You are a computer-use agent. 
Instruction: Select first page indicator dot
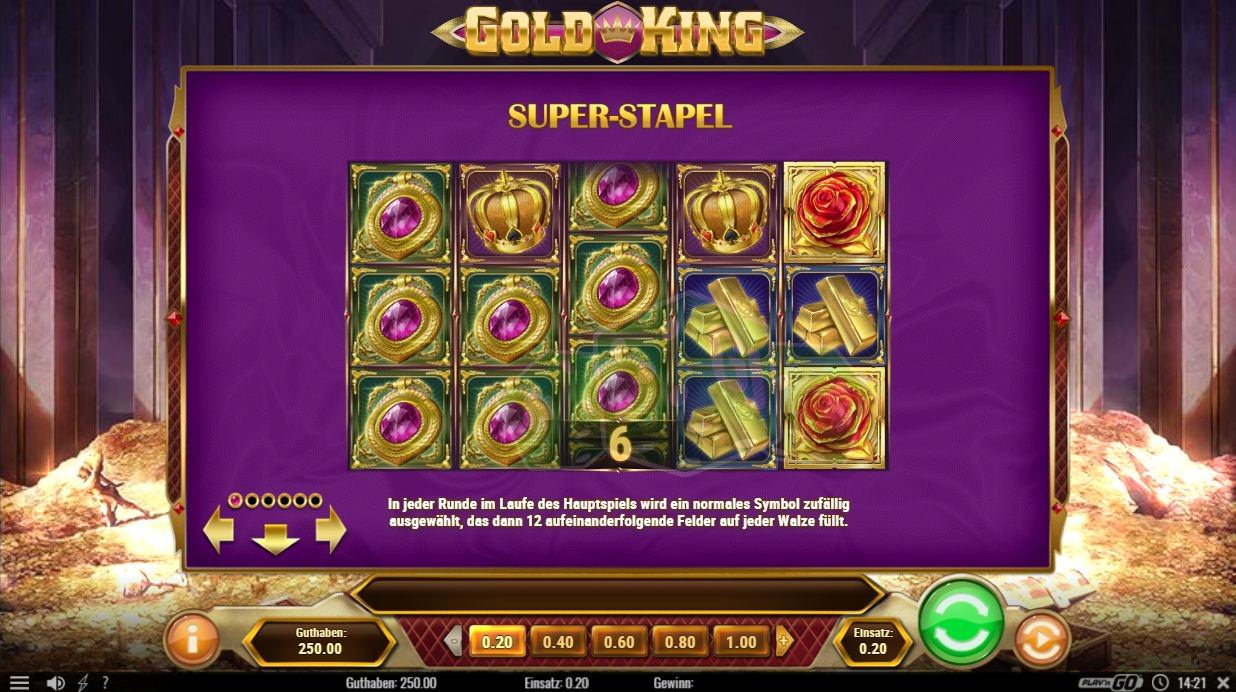(x=236, y=500)
